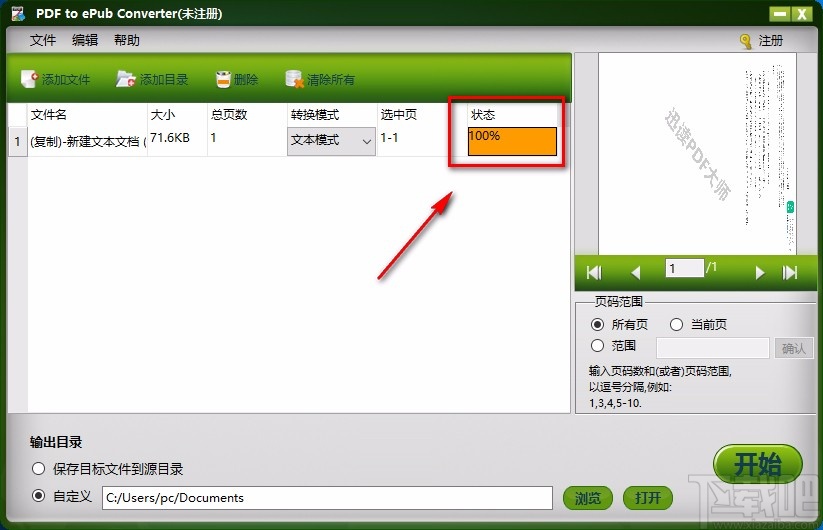This screenshot has height=530, width=823.
Task: Click the key icon beside 注册
Action: pos(745,41)
